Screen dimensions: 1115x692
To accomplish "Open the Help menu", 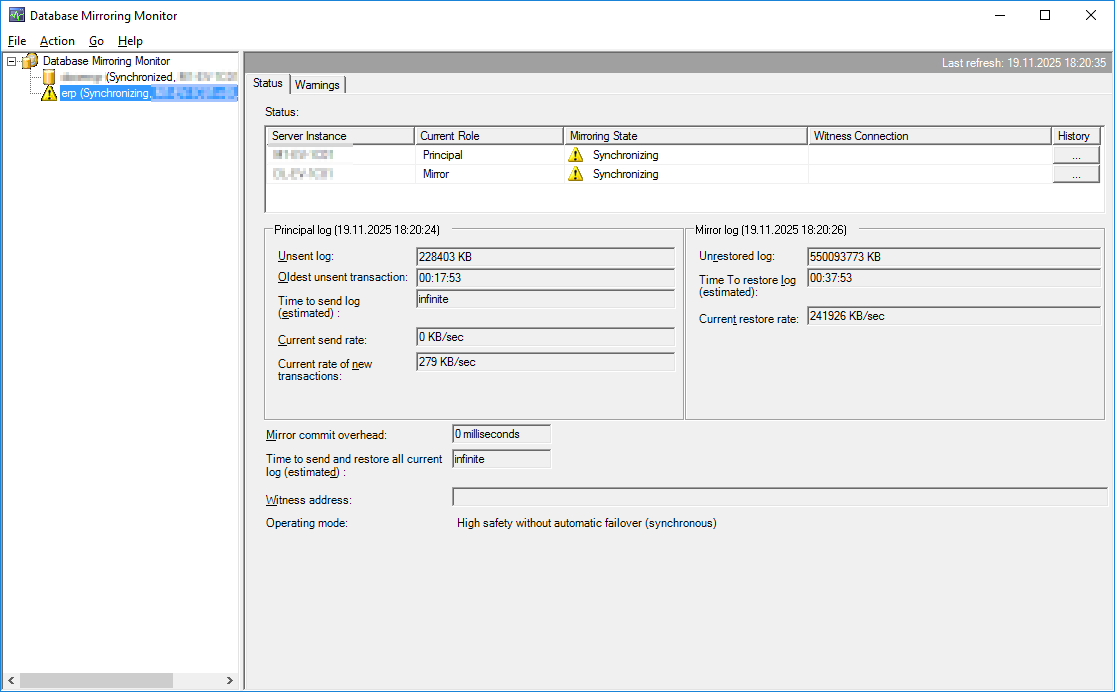I will point(130,41).
